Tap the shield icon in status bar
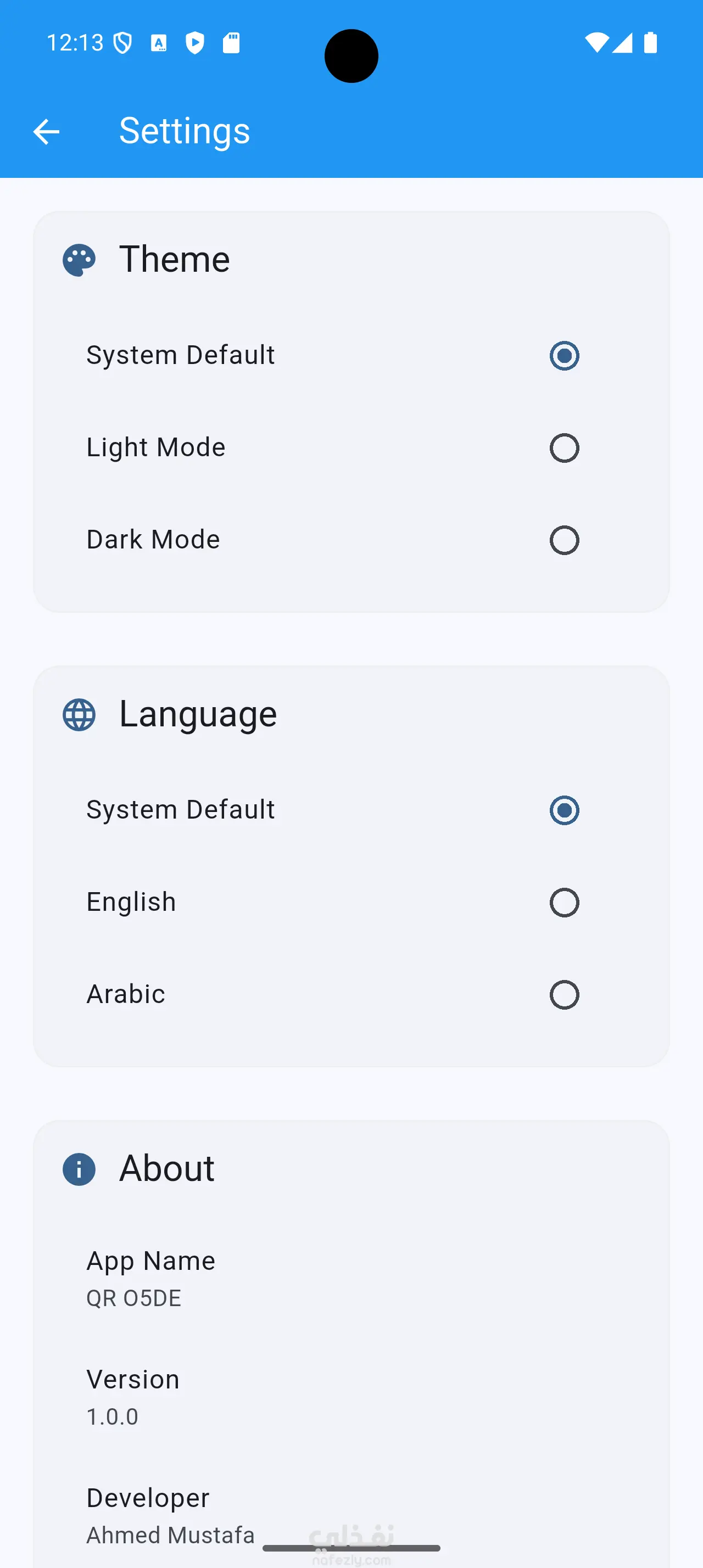 (x=123, y=43)
